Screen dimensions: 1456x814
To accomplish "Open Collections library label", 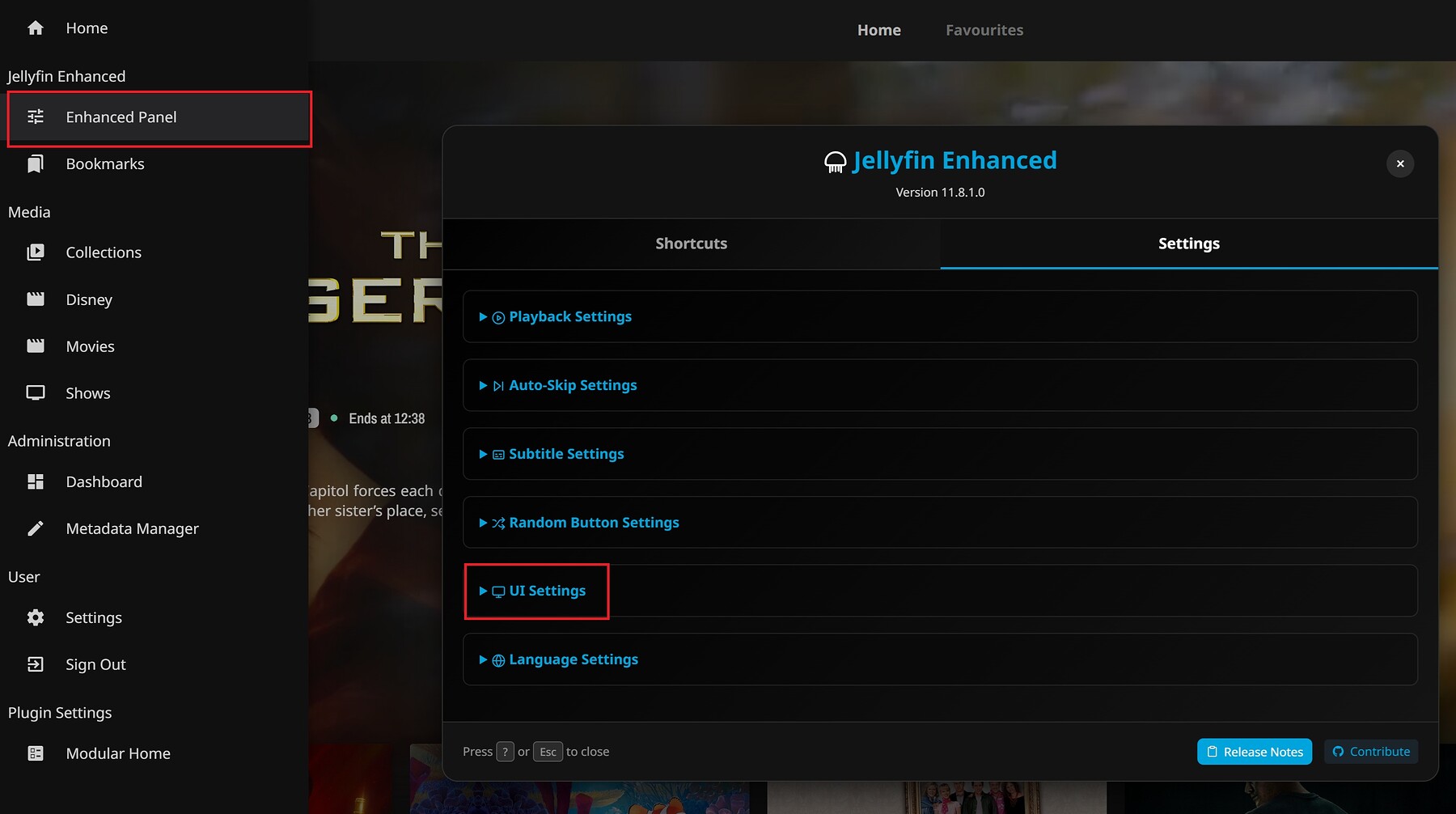I will click(104, 252).
